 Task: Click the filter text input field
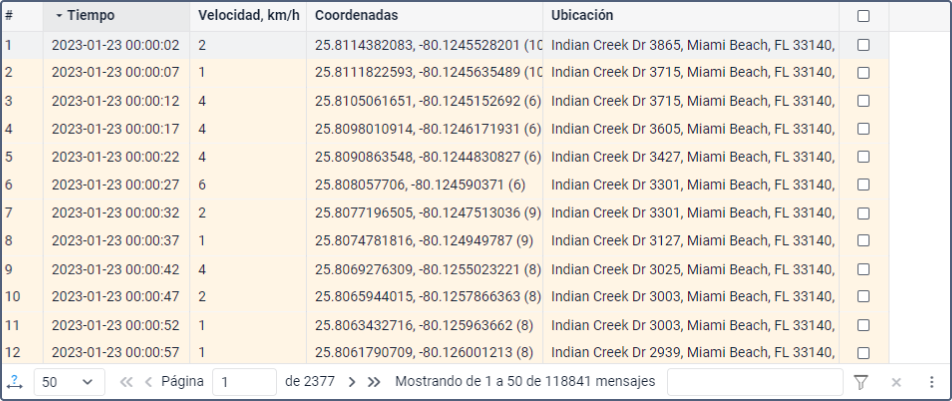pos(754,382)
